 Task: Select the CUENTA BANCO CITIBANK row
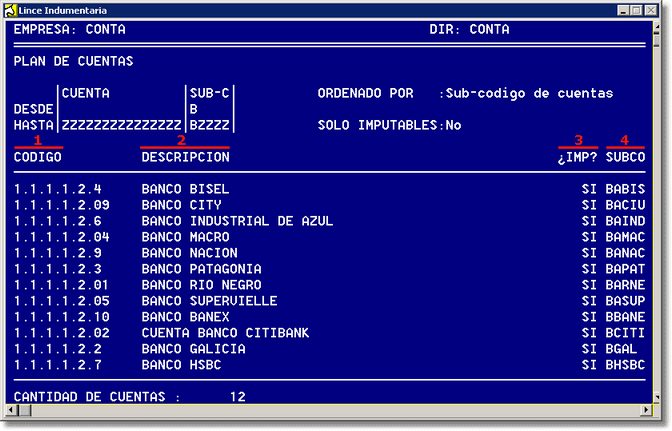click(329, 333)
